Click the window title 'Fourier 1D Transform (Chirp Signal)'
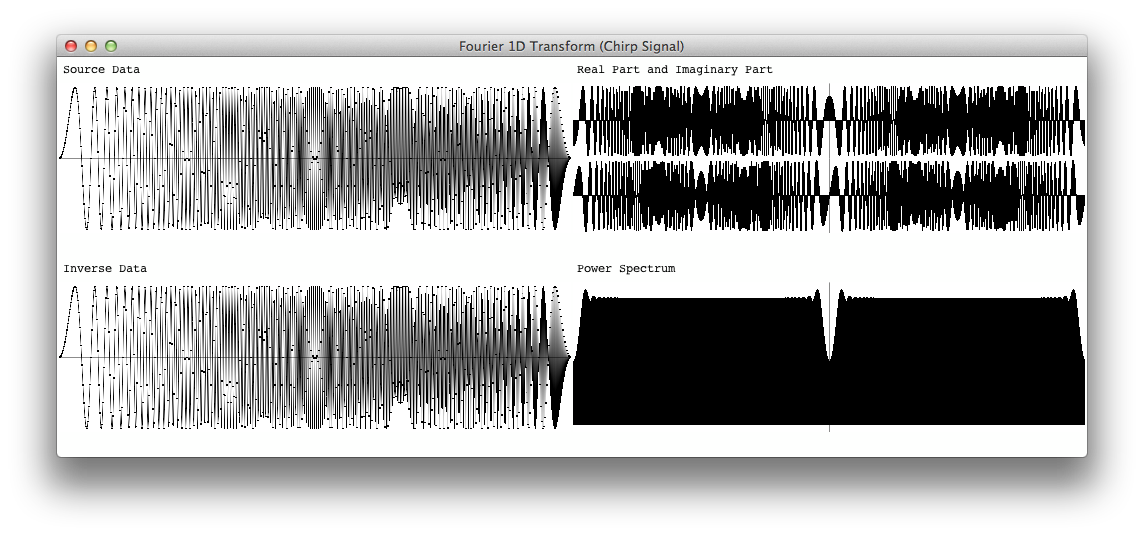Screen dimensions: 1144x536 click(571, 46)
